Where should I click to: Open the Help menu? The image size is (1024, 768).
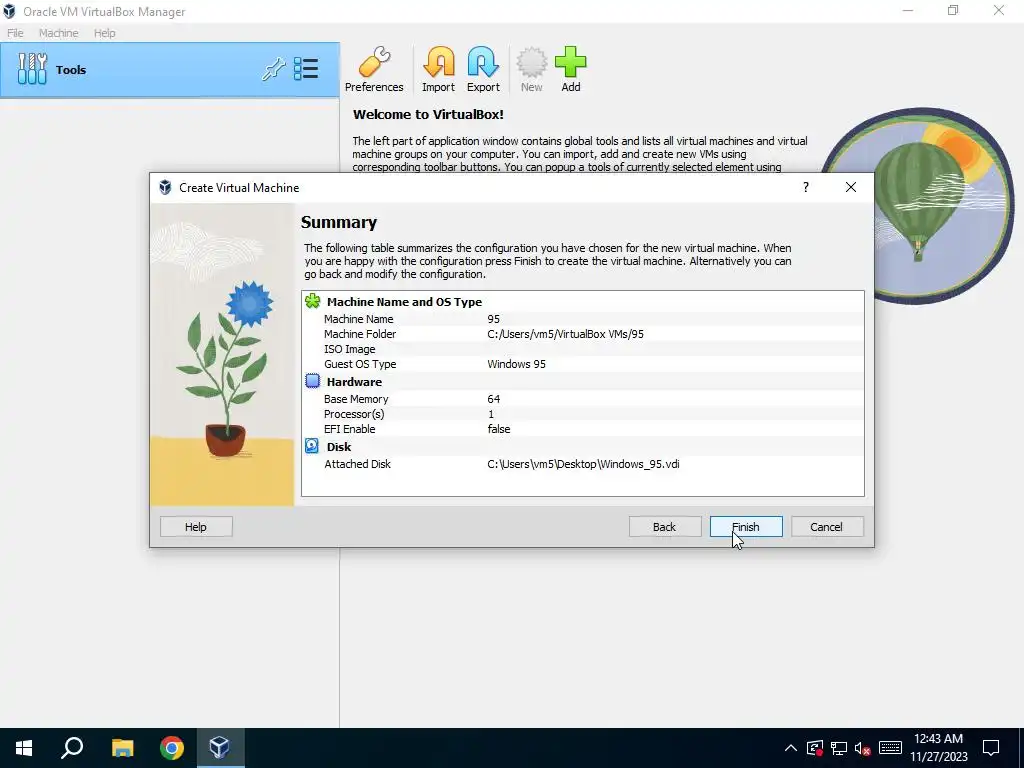[x=104, y=33]
